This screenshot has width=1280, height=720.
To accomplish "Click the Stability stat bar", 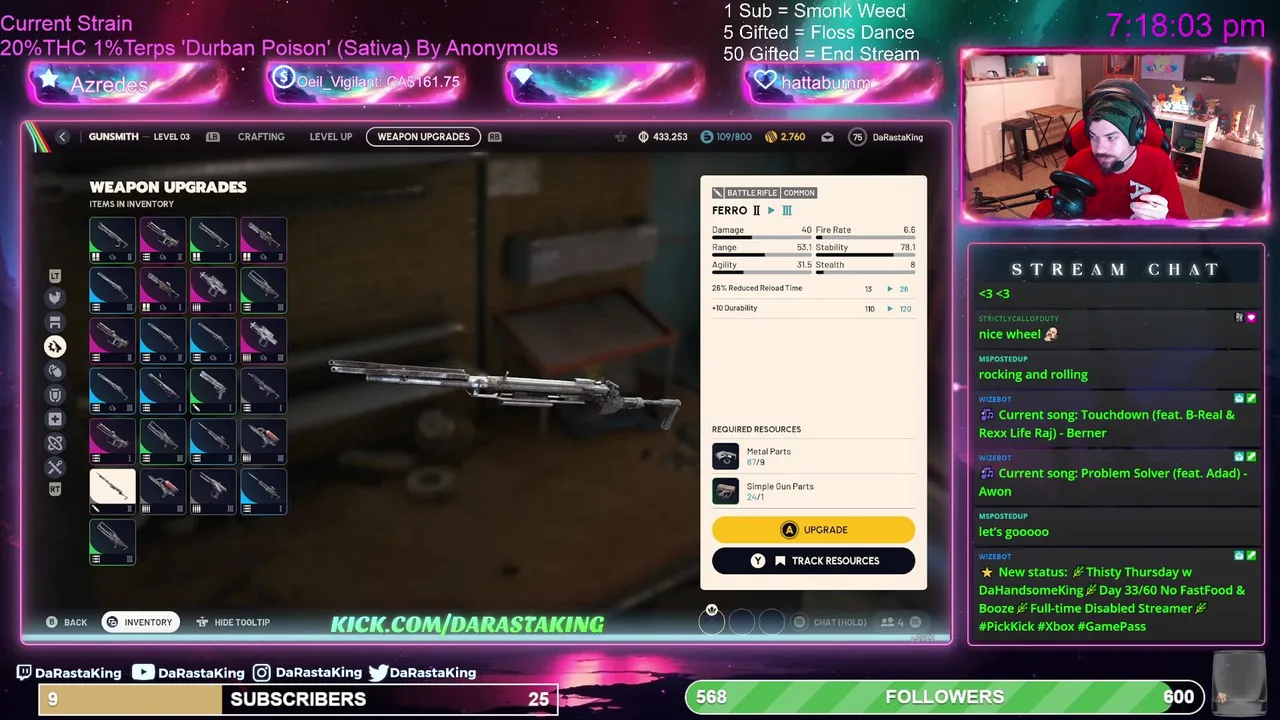I will [866, 256].
